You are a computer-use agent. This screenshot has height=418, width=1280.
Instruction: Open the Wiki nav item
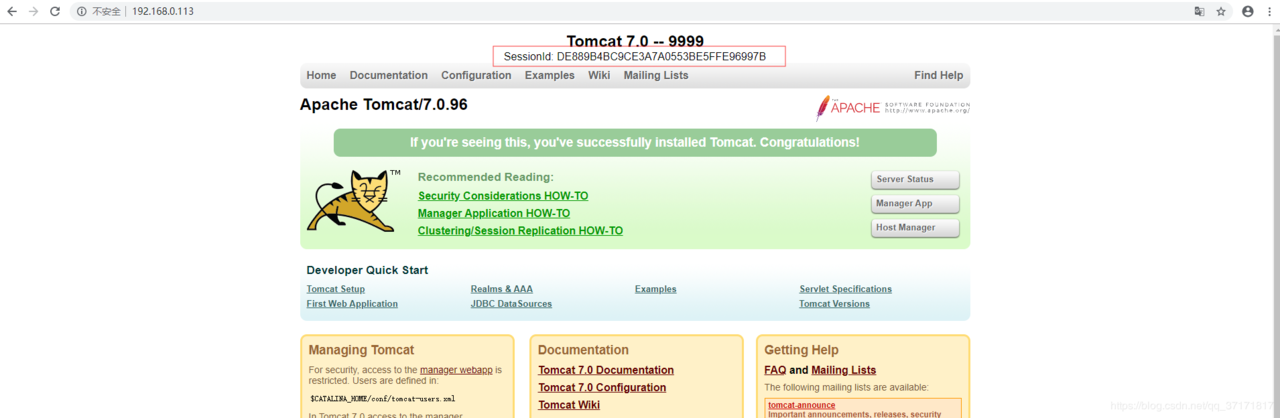click(x=599, y=75)
